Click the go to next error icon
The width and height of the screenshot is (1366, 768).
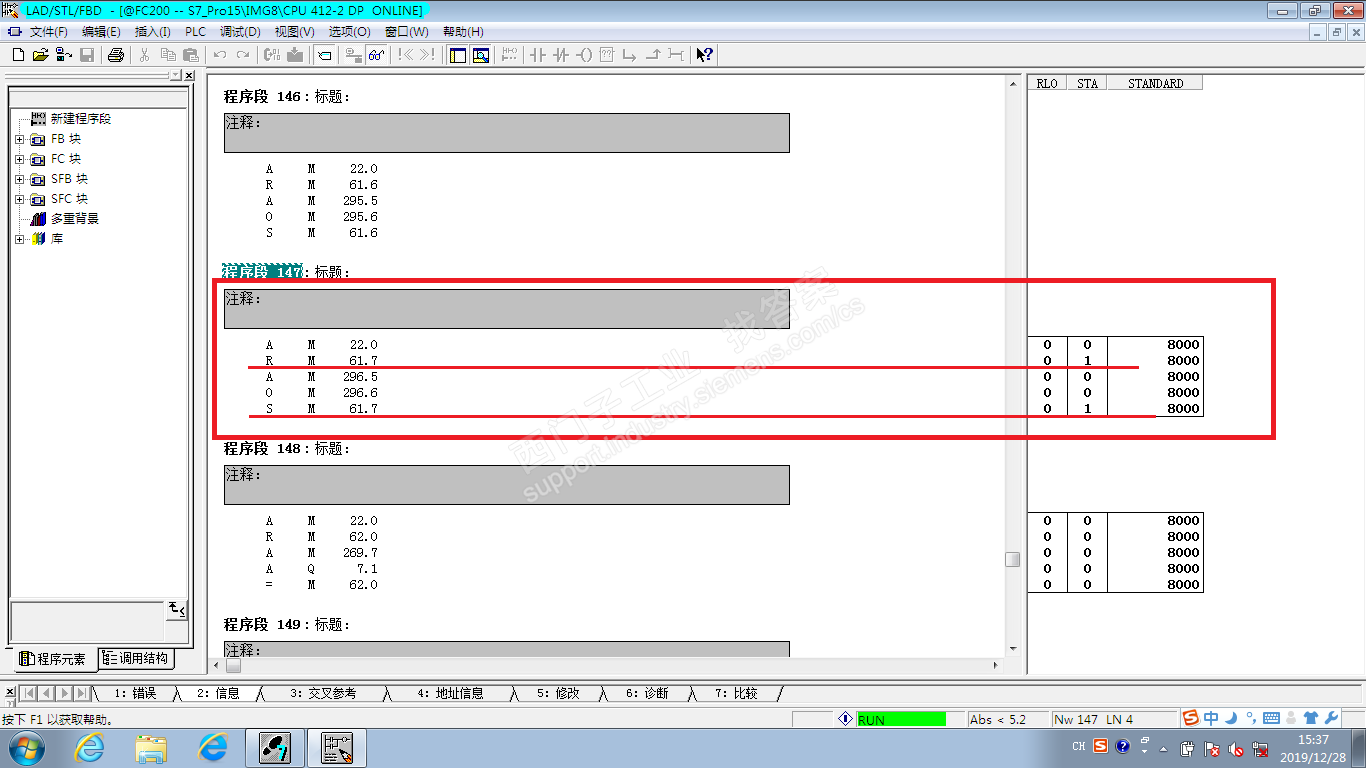(x=428, y=55)
